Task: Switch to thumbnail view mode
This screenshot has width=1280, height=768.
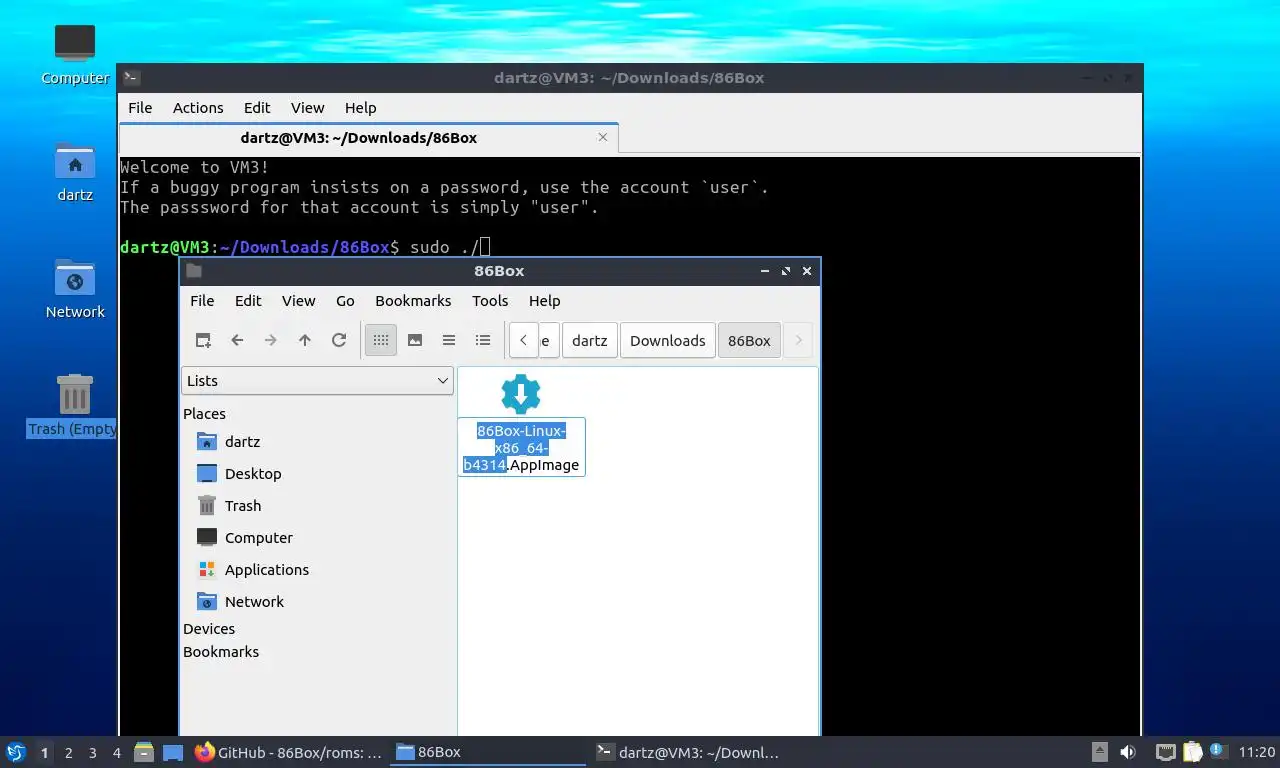Action: (415, 340)
